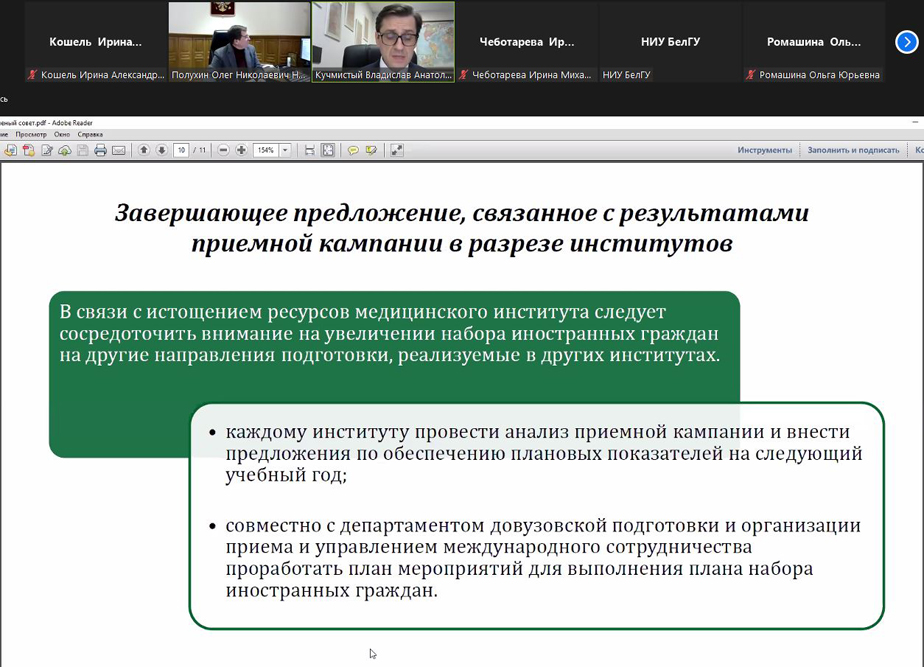Viewport: 924px width, 667px height.
Task: Open the Окно menu
Action: (x=62, y=134)
